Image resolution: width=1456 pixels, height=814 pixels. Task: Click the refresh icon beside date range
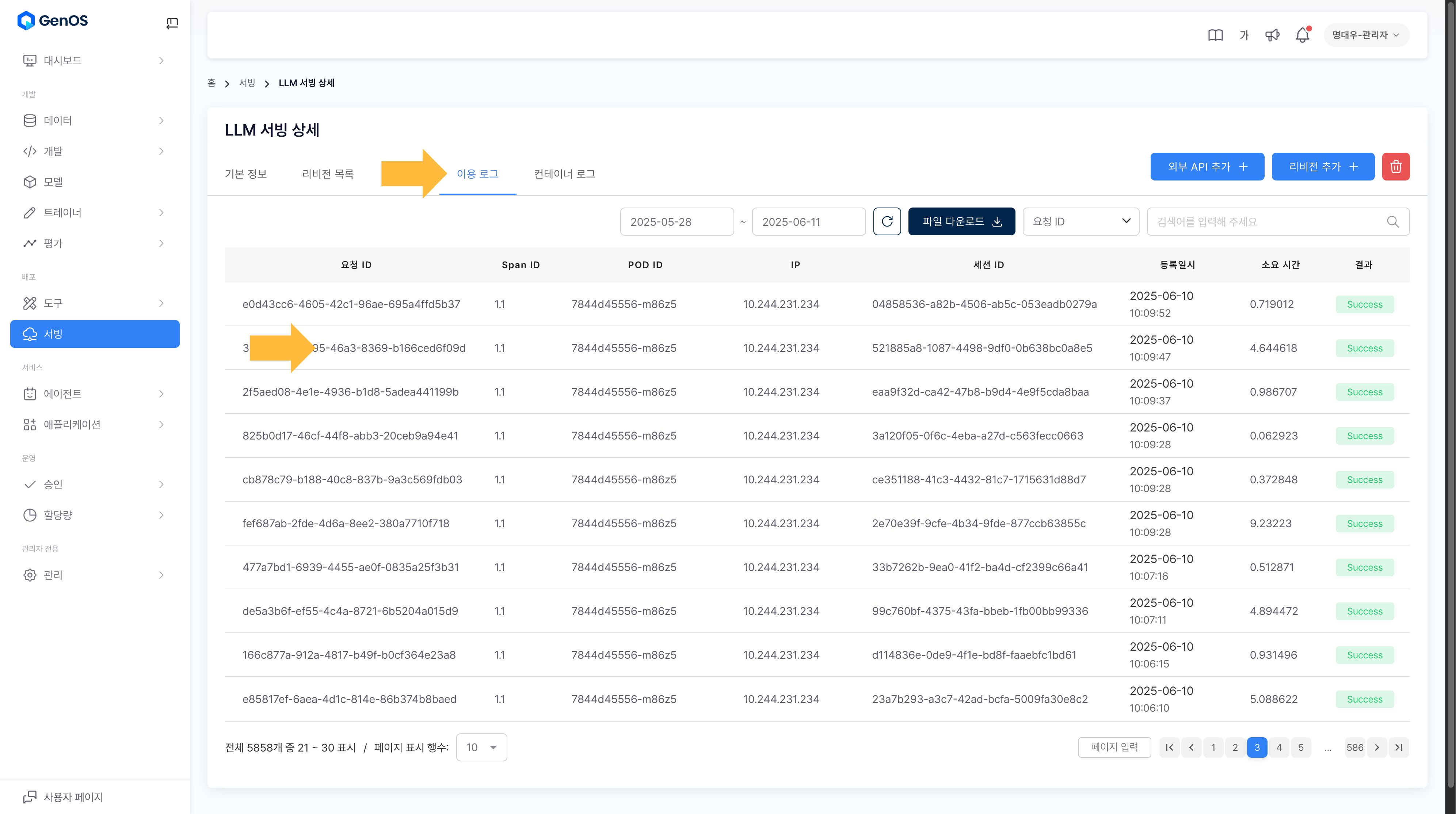tap(887, 222)
